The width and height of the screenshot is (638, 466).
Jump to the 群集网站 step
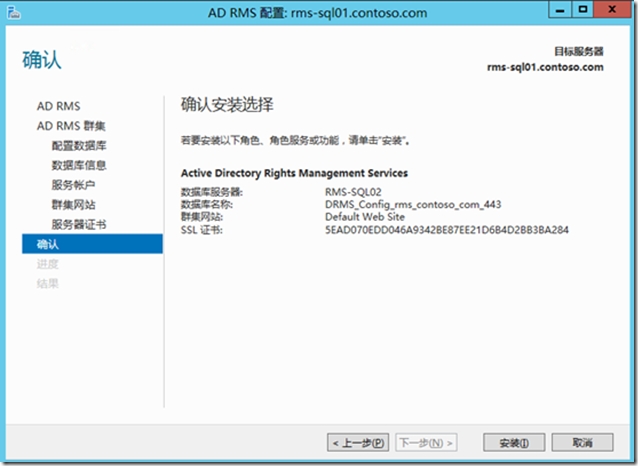[73, 204]
